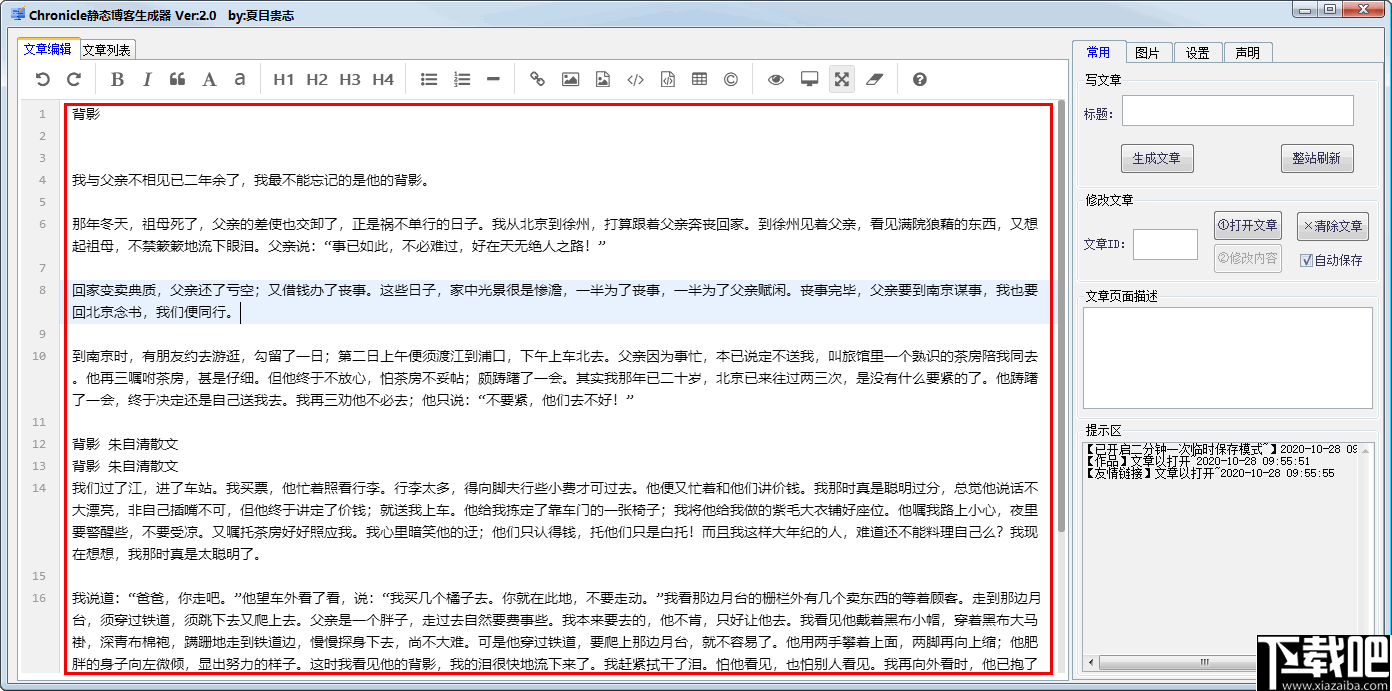Apply H1 heading style
The height and width of the screenshot is (691, 1392).
284,79
